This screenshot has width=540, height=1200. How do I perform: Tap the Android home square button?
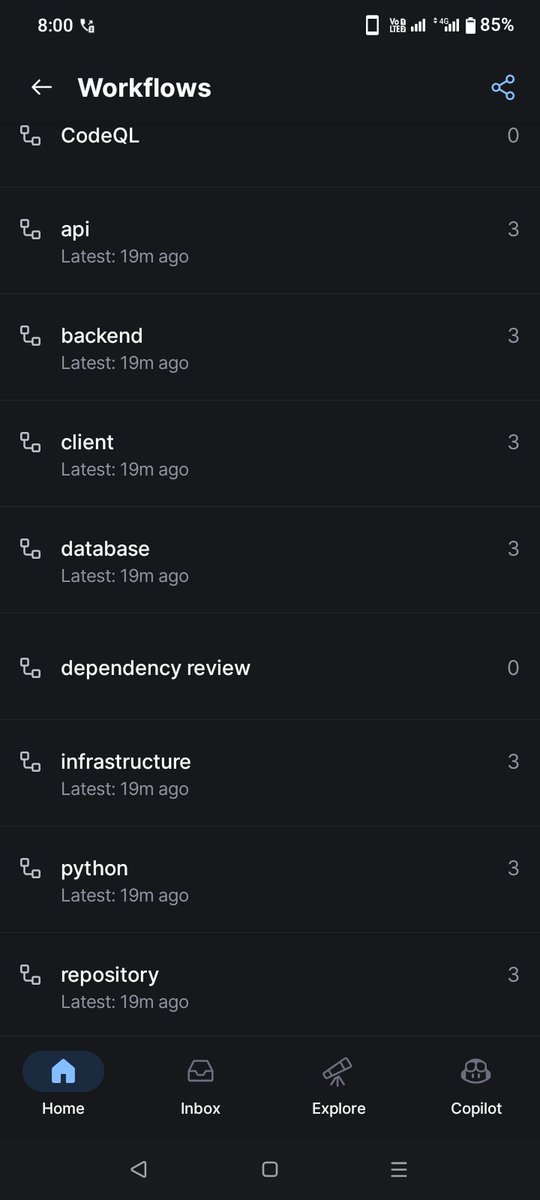(269, 1168)
